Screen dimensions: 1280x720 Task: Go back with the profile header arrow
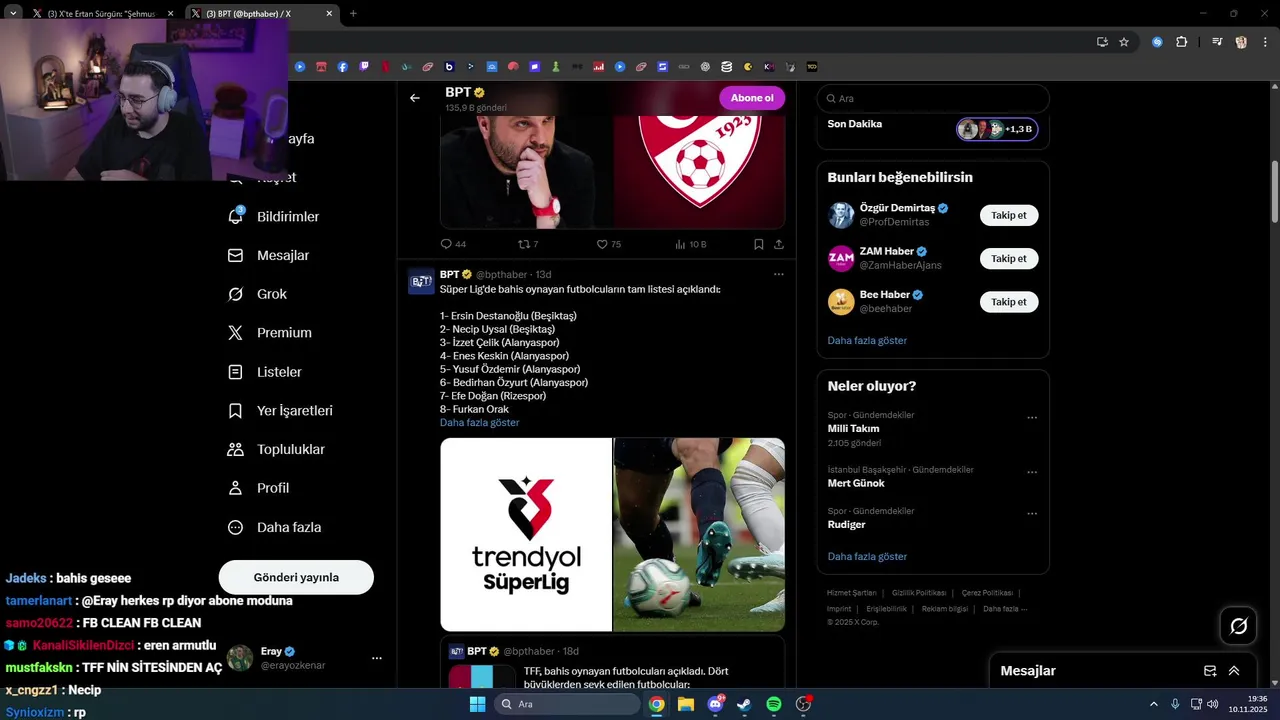[415, 98]
